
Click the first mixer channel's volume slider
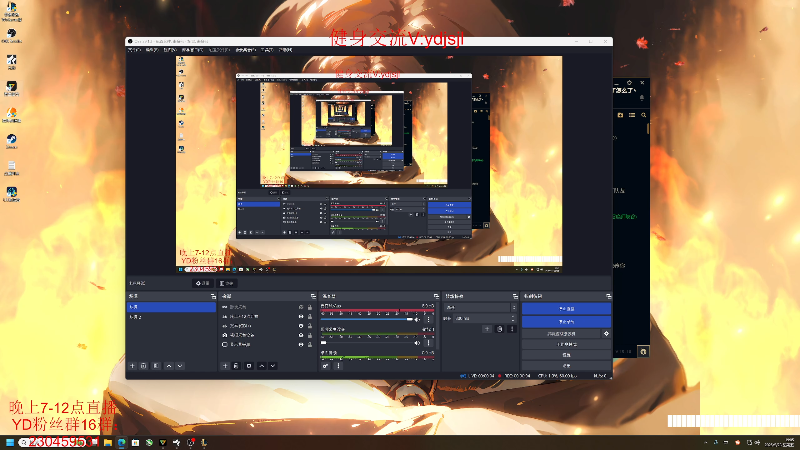(x=366, y=319)
